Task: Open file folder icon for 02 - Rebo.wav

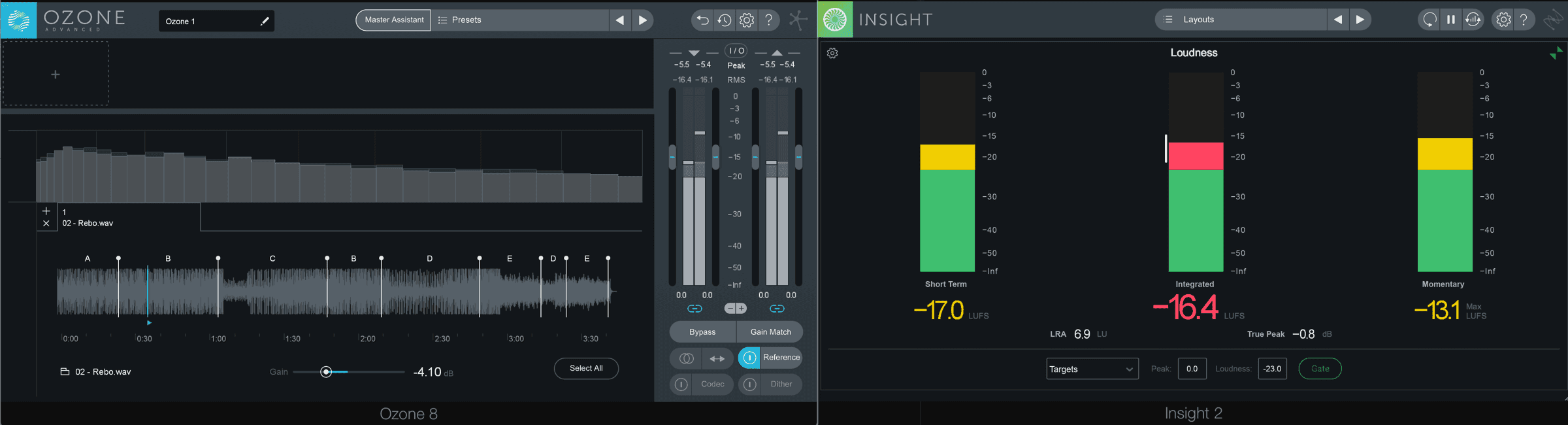Action: 65,371
